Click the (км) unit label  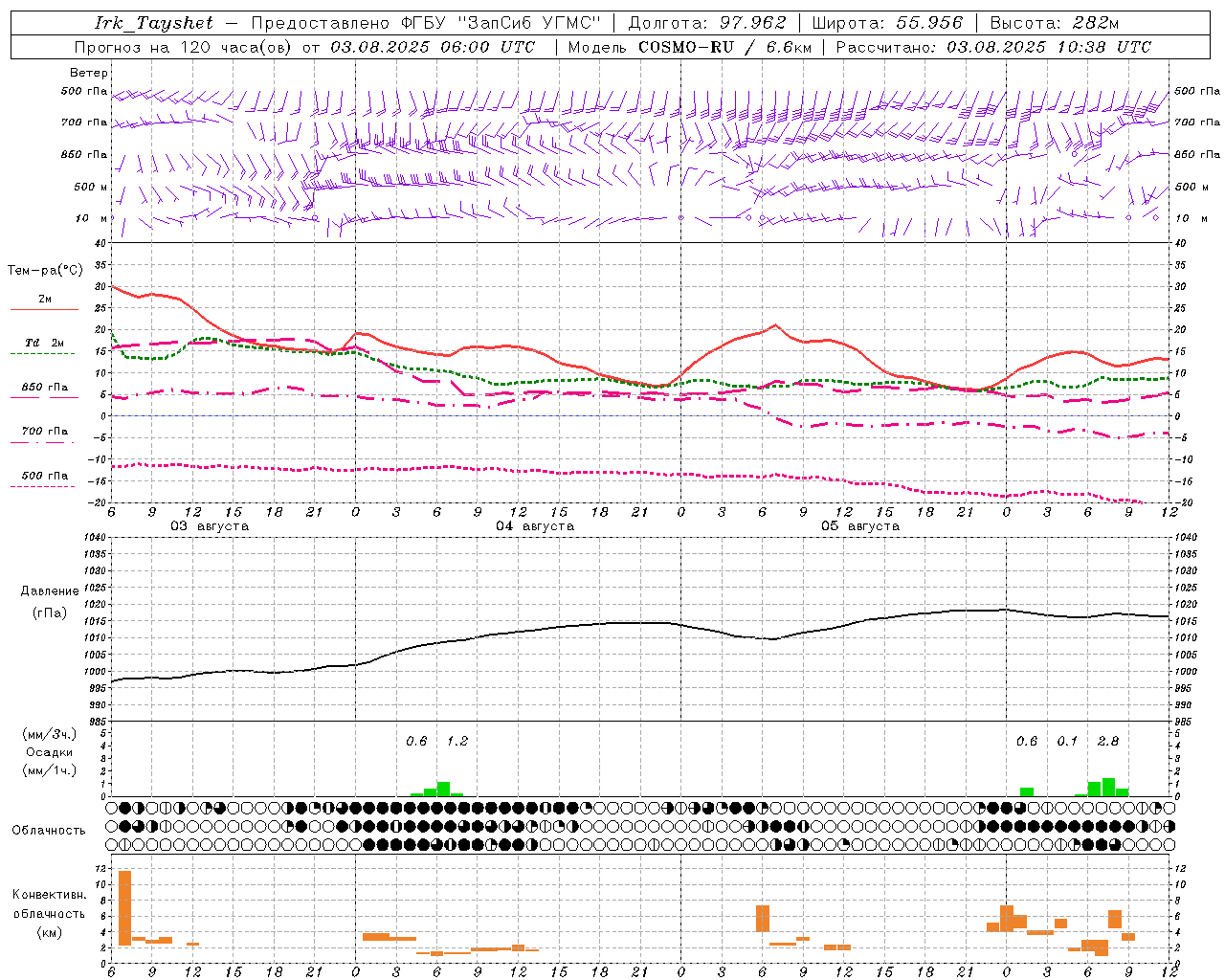point(50,932)
